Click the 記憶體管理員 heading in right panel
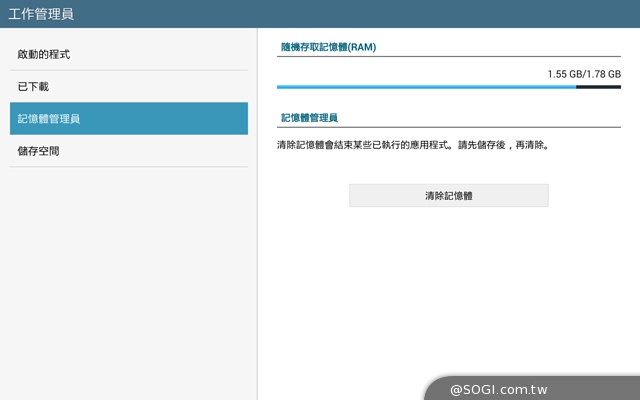This screenshot has height=400, width=640. point(310,118)
